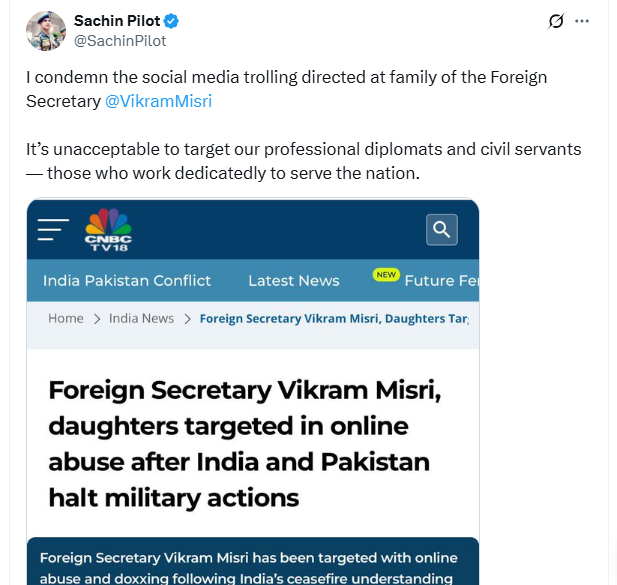The height and width of the screenshot is (585, 617).
Task: Select the India Pakistan Conflict tab
Action: (x=127, y=281)
